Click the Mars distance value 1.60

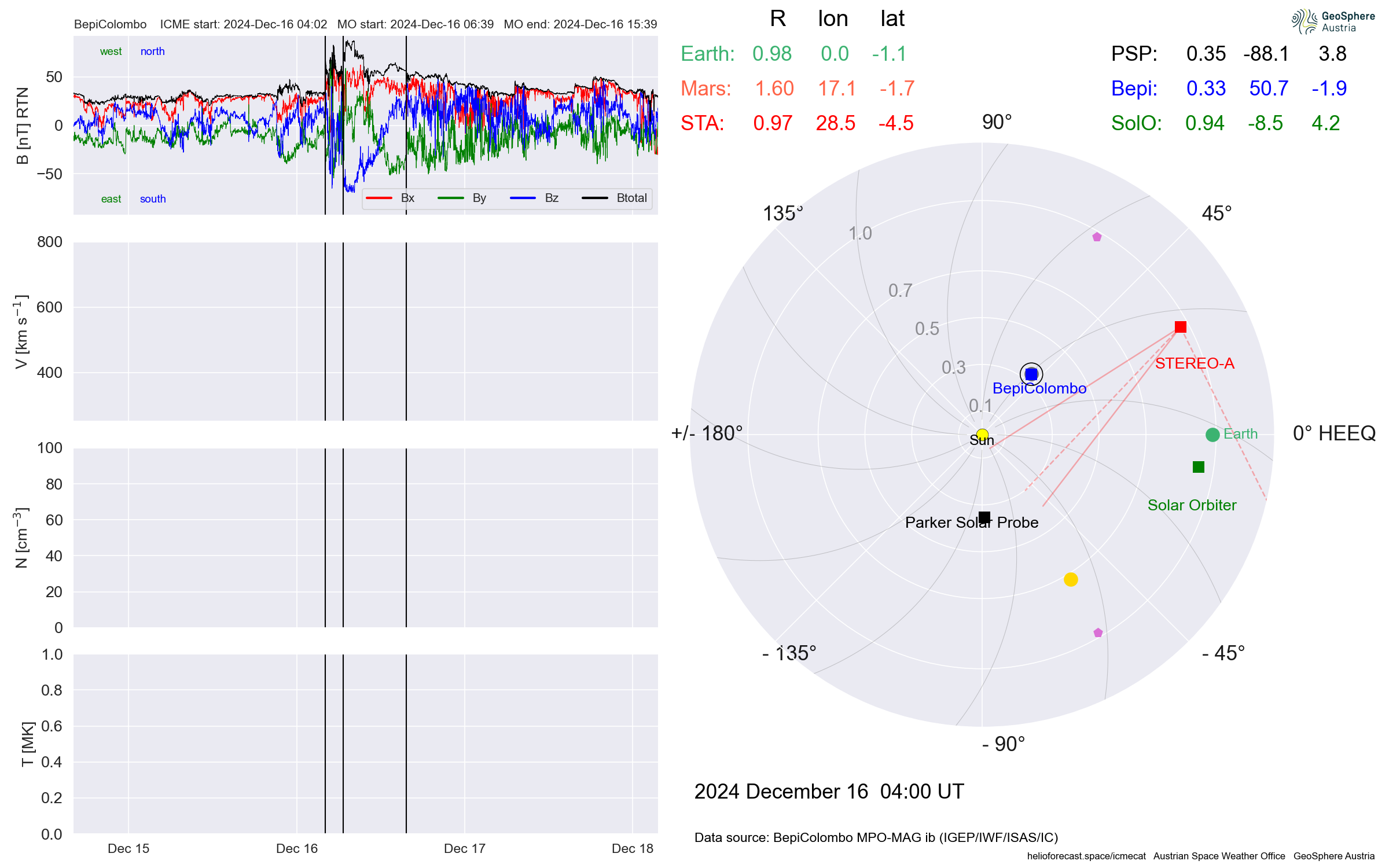[774, 89]
